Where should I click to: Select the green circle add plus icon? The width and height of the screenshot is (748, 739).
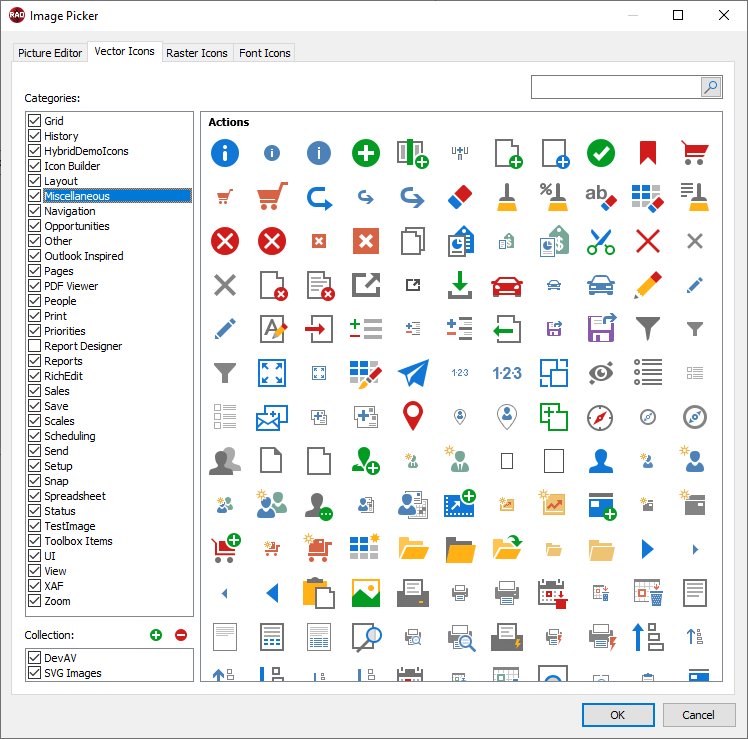(366, 153)
